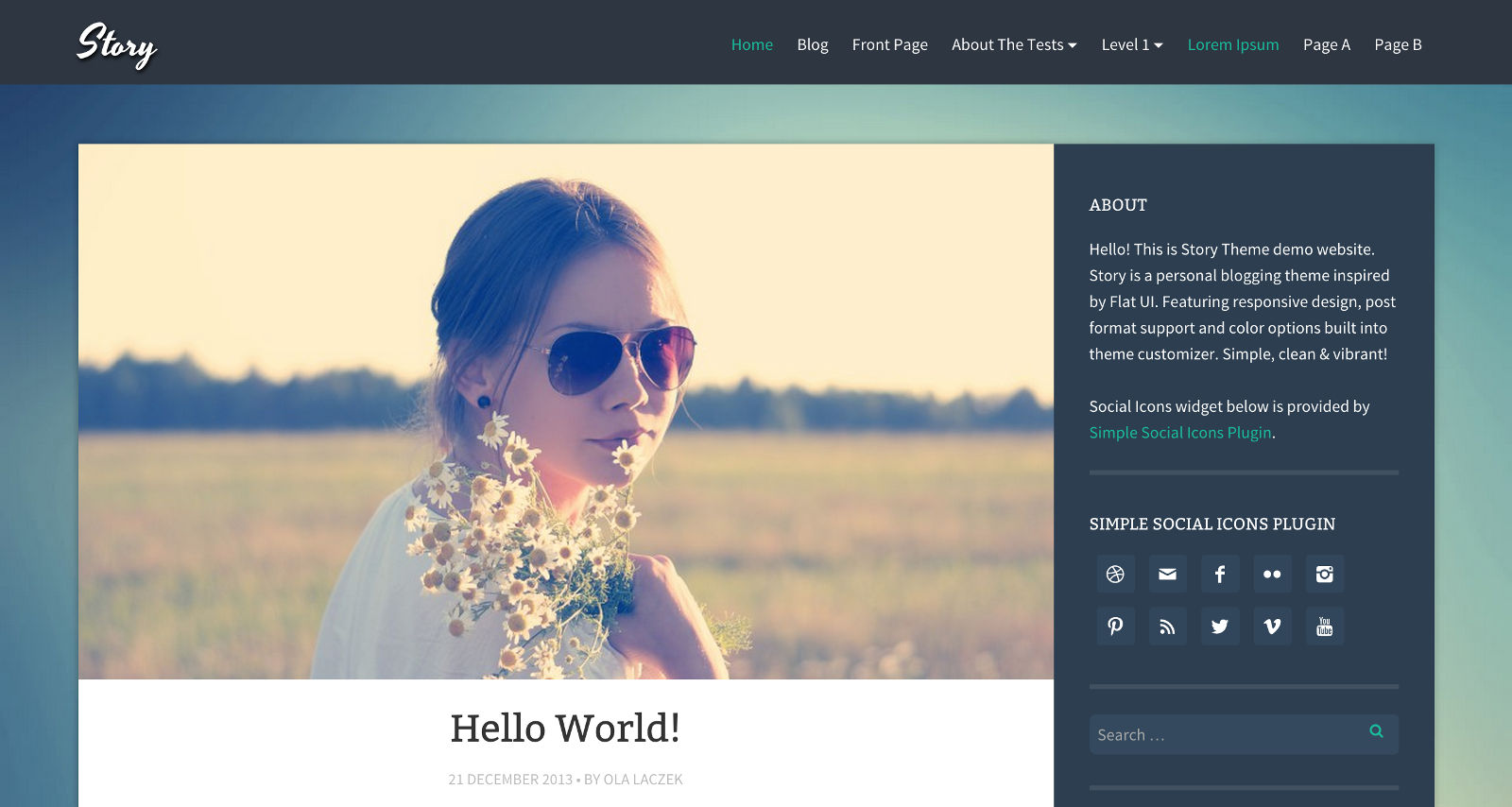Open the Page B menu item
1512x807 pixels.
[x=1398, y=44]
